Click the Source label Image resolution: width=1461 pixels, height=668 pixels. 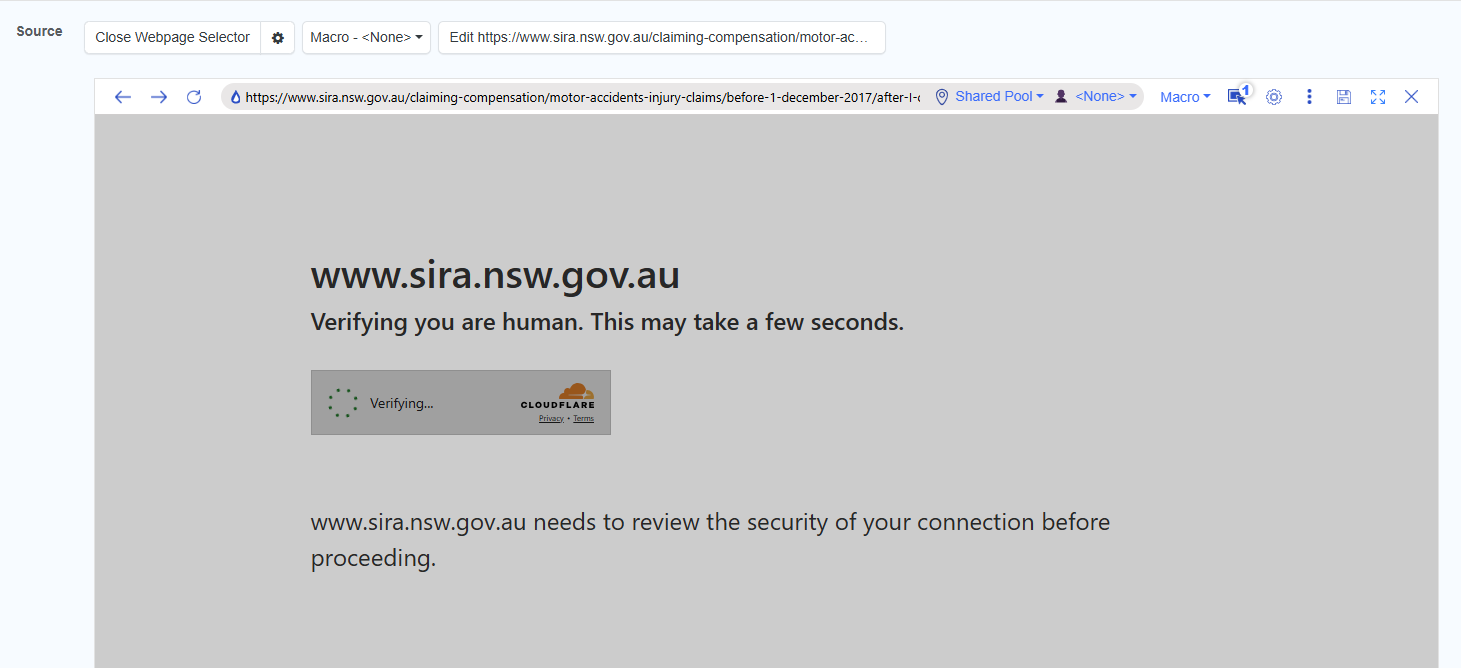40,31
